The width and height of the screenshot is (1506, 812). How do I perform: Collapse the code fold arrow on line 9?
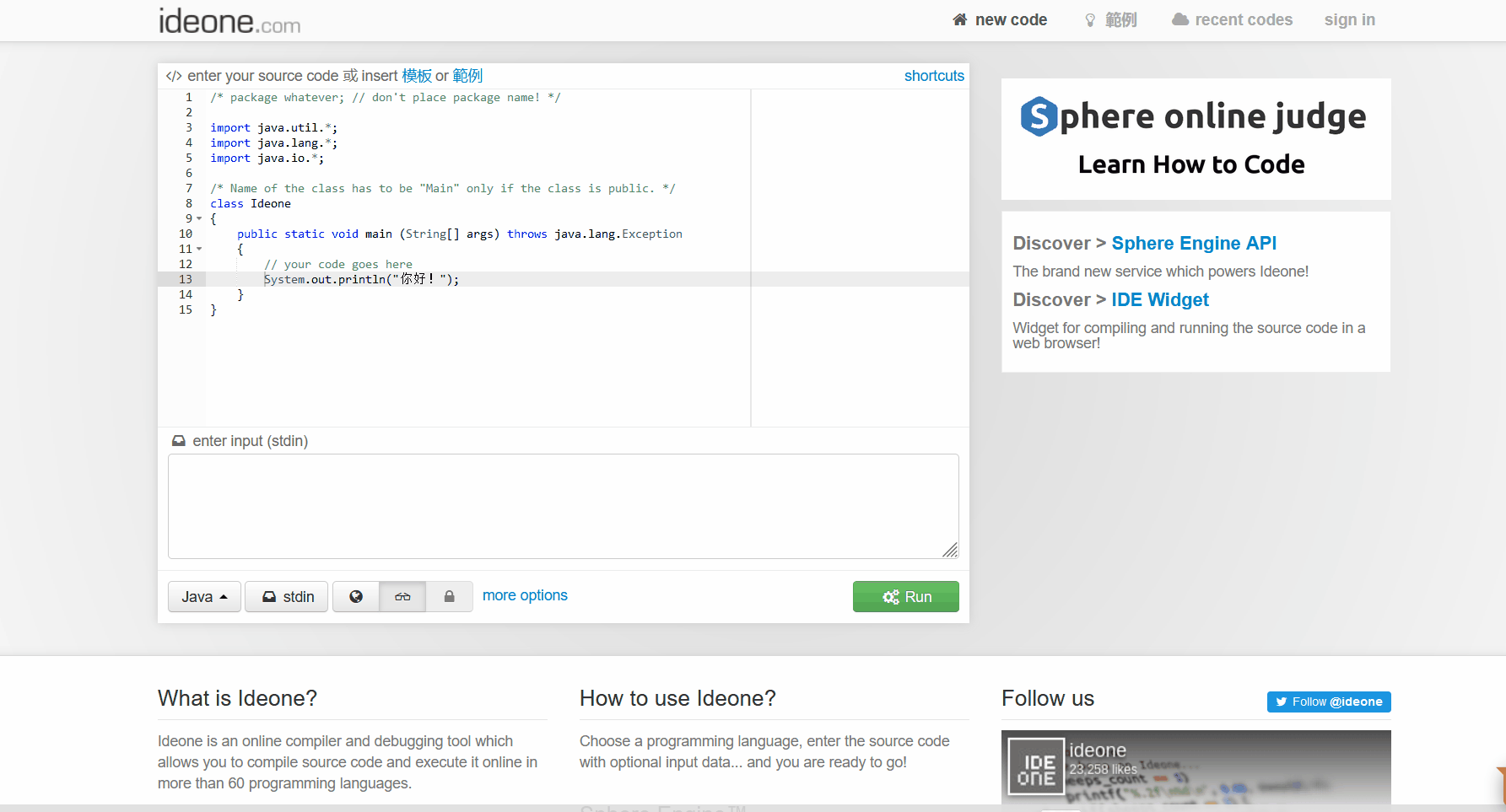tap(199, 218)
